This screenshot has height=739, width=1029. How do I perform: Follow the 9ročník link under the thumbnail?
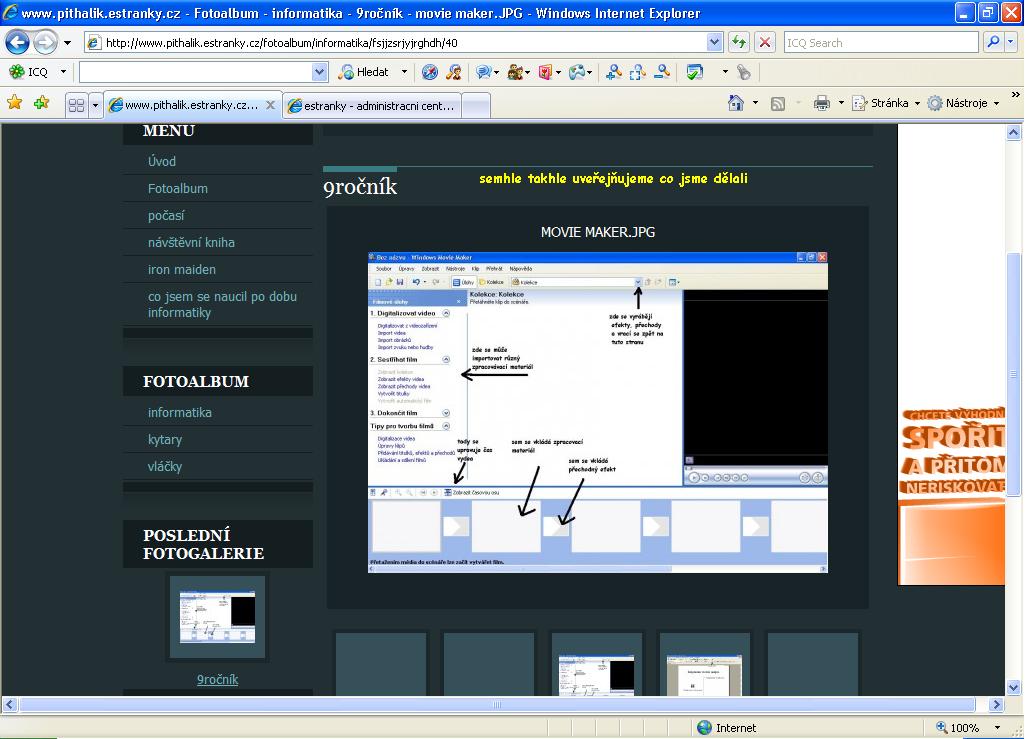[217, 679]
